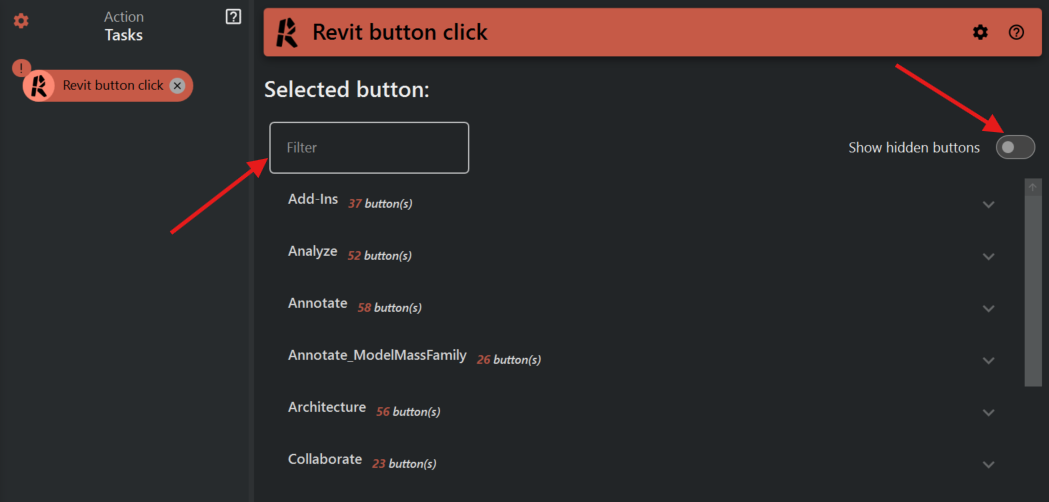Click the 'Show hidden buttons' label text
Viewport: 1049px width, 502px height.
914,148
